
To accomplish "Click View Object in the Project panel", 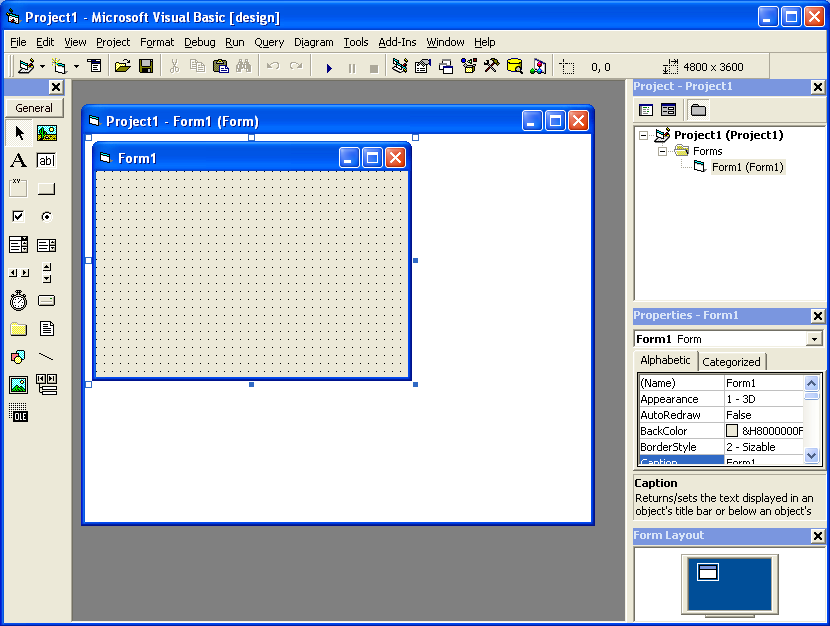I will click(x=669, y=110).
